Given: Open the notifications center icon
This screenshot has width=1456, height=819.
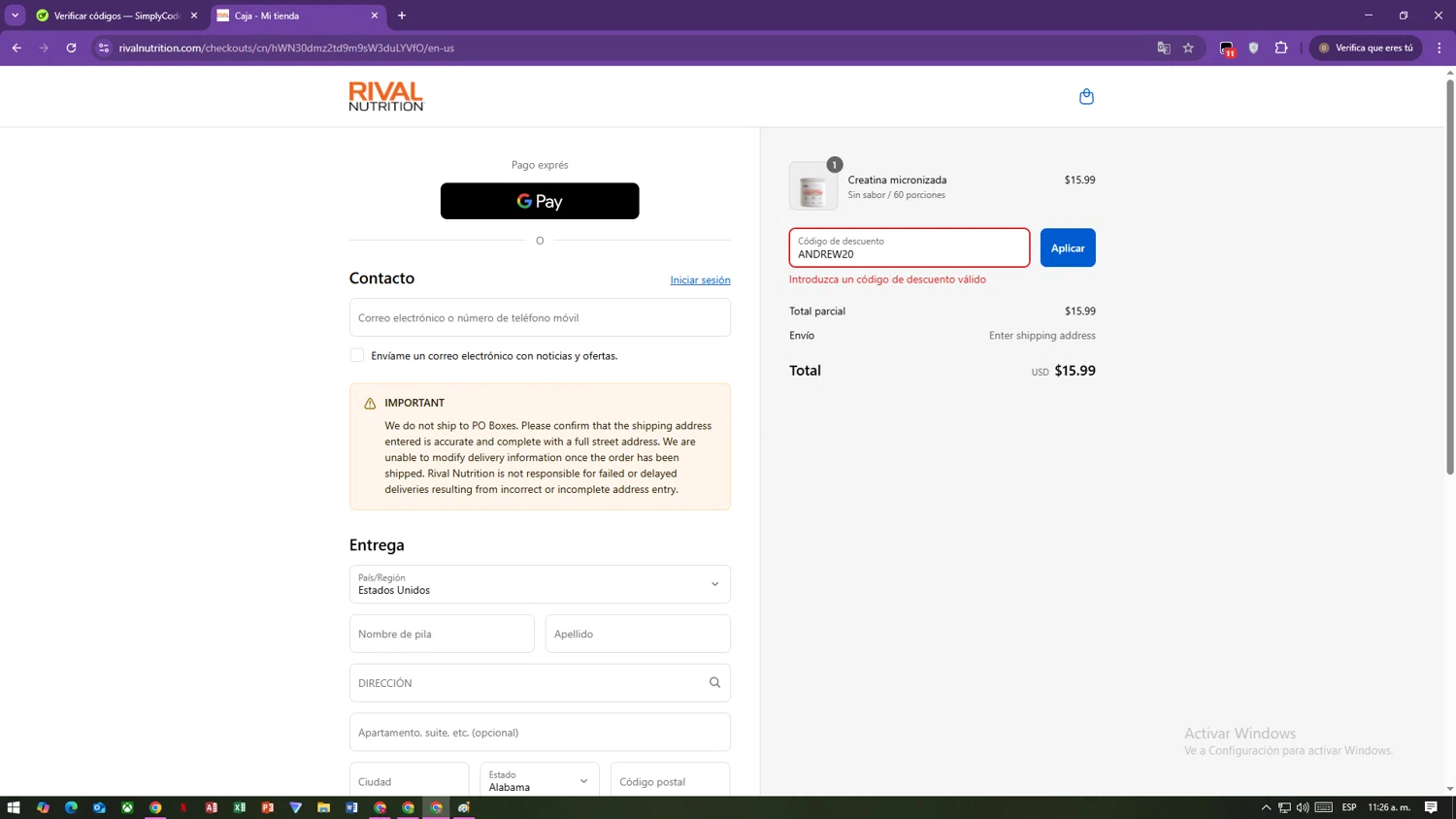Looking at the screenshot, I should [1432, 807].
